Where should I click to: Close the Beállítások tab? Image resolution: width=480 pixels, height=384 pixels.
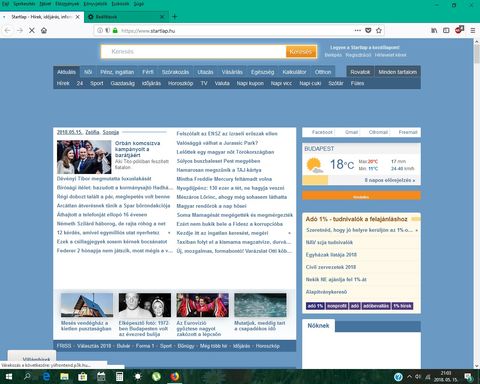[x=162, y=17]
